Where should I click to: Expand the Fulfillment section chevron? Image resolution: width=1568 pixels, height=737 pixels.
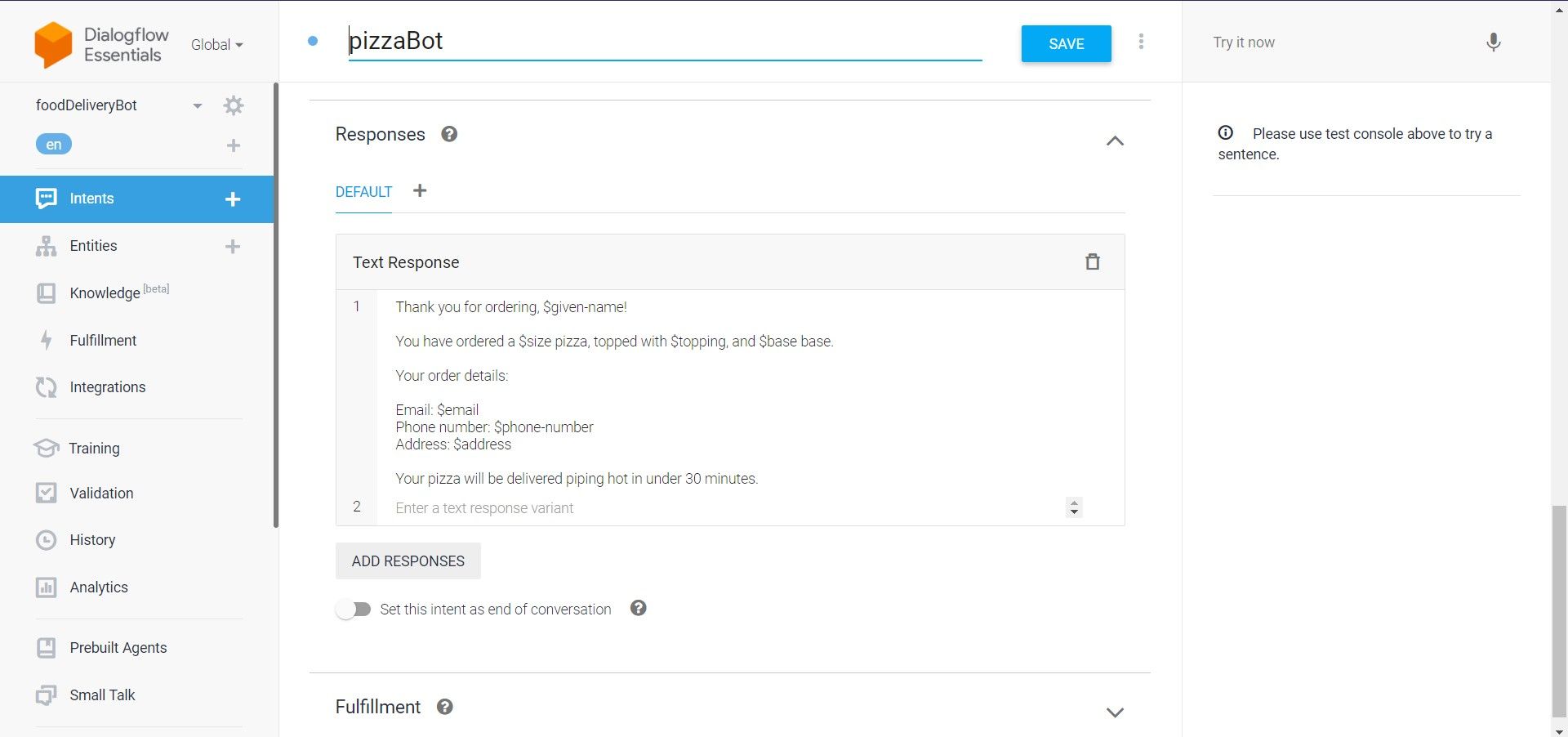tap(1115, 712)
